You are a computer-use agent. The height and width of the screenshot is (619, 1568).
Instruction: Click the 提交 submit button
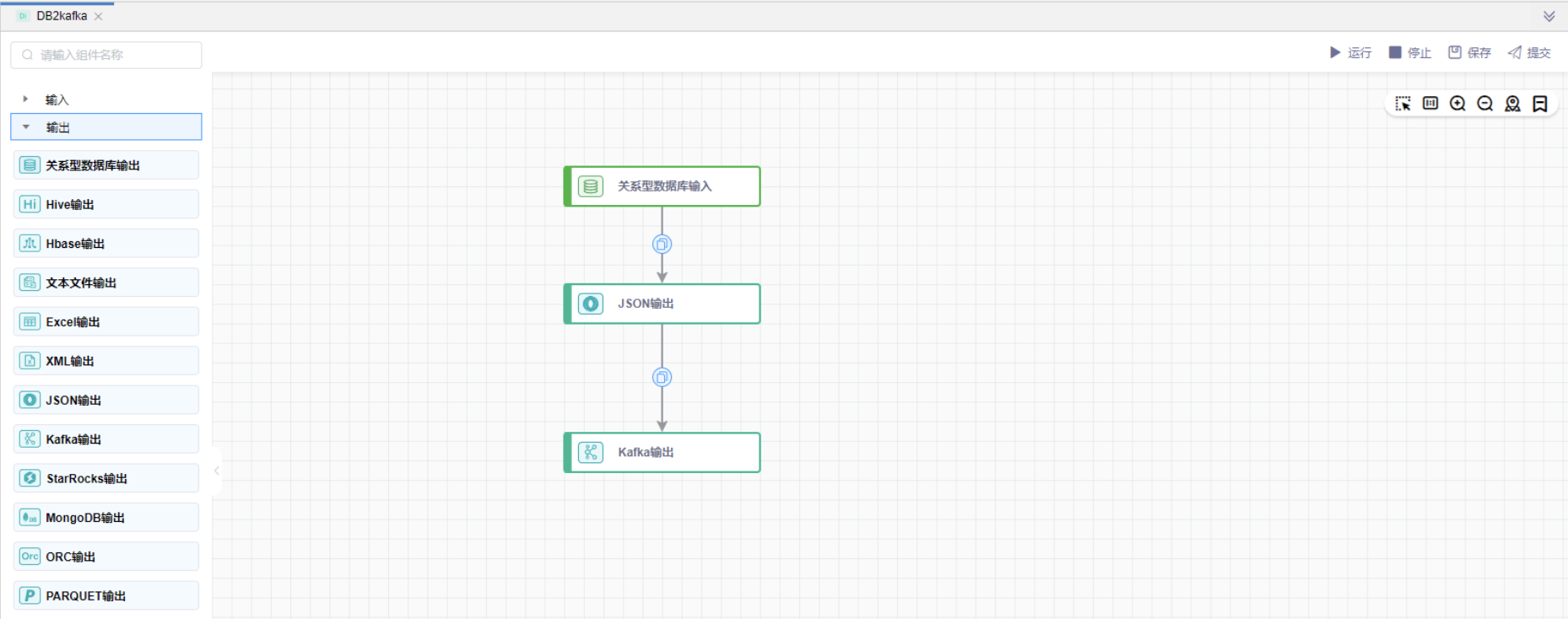[1529, 52]
